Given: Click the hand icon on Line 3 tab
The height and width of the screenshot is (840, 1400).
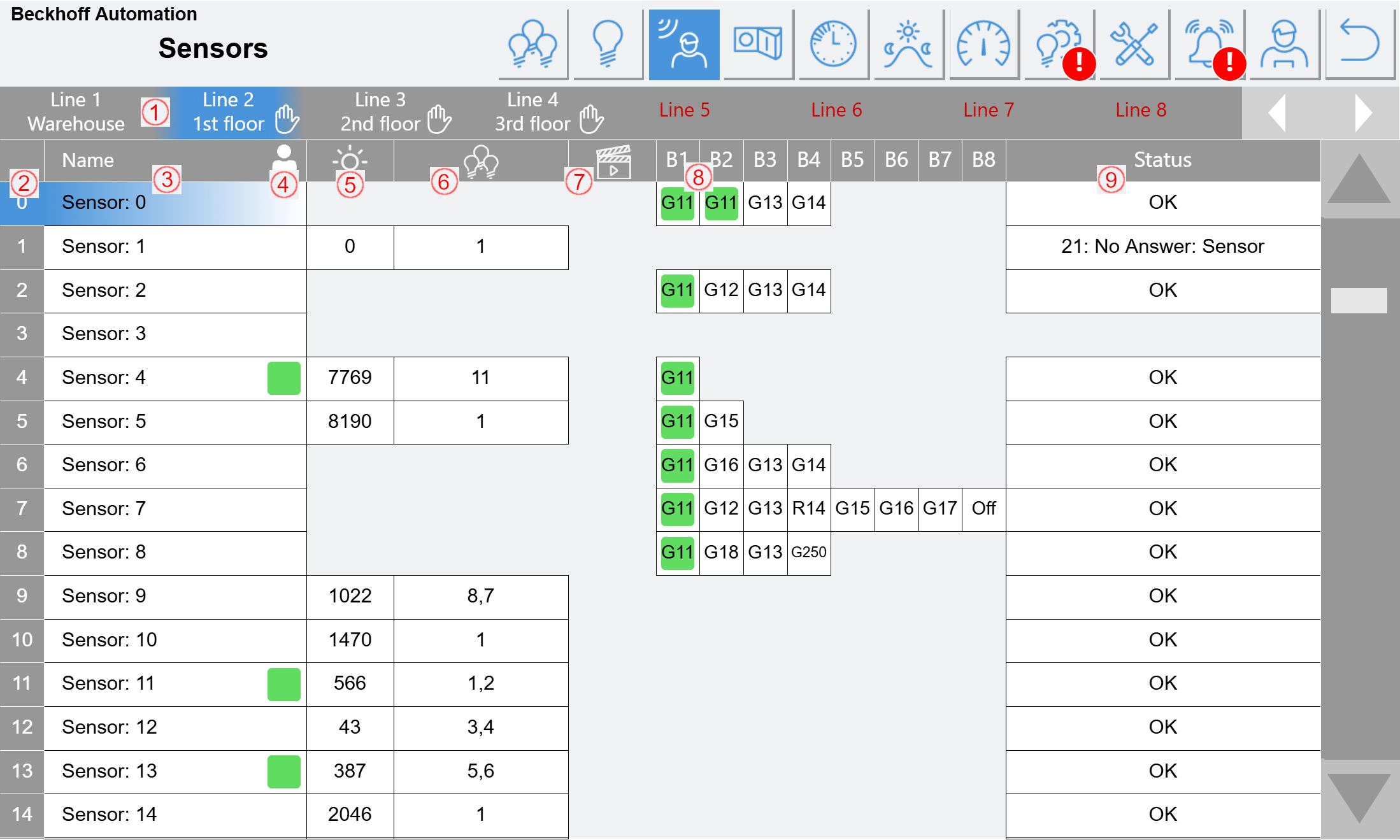Looking at the screenshot, I should [439, 118].
